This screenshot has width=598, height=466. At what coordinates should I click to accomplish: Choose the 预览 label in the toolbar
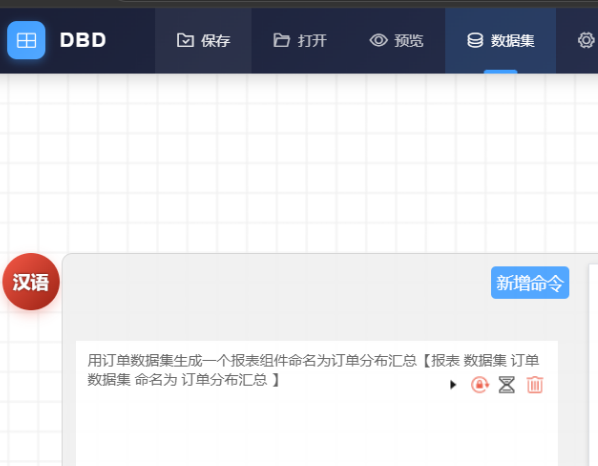tap(409, 40)
